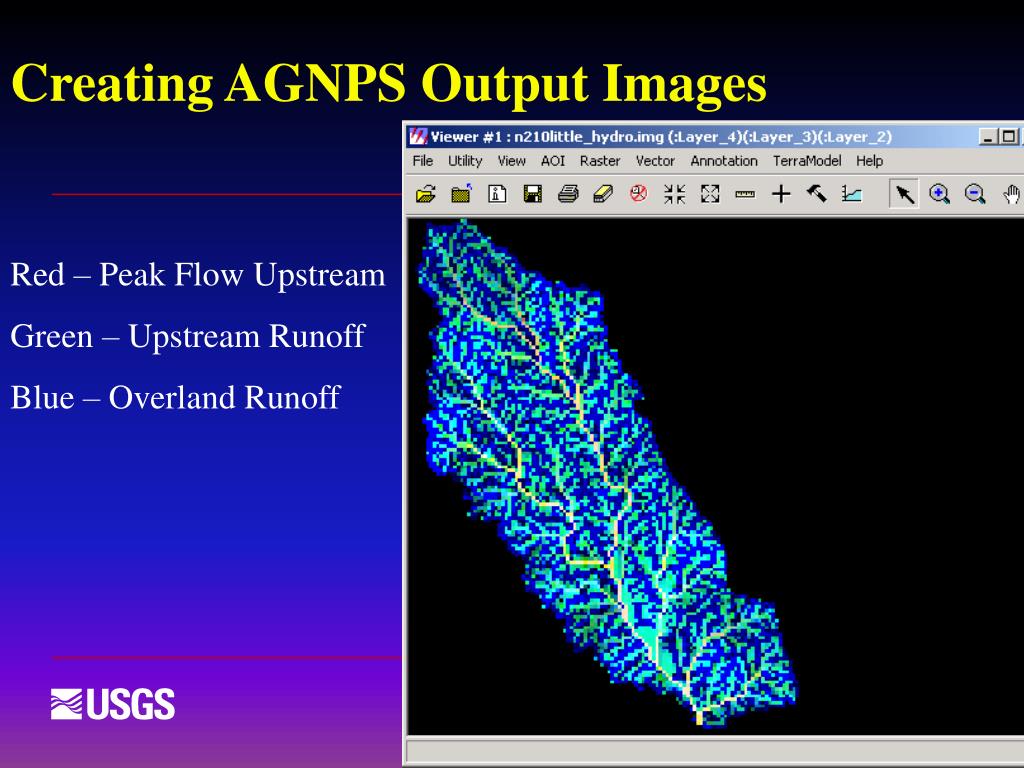Click the 'Red – Peak Flow Upstream' text
The height and width of the screenshot is (768, 1024).
198,275
